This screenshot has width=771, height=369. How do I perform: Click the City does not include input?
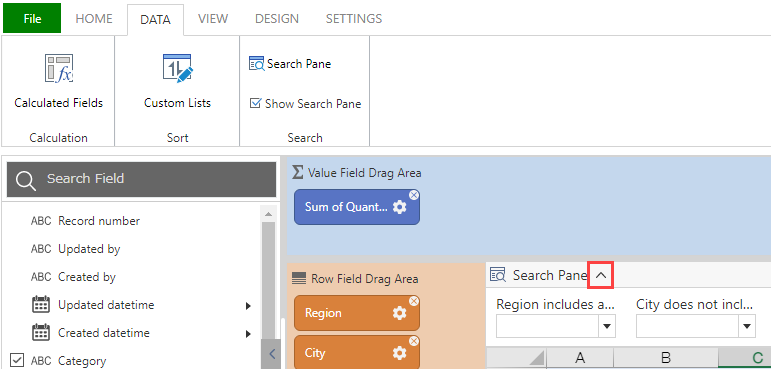click(x=687, y=326)
